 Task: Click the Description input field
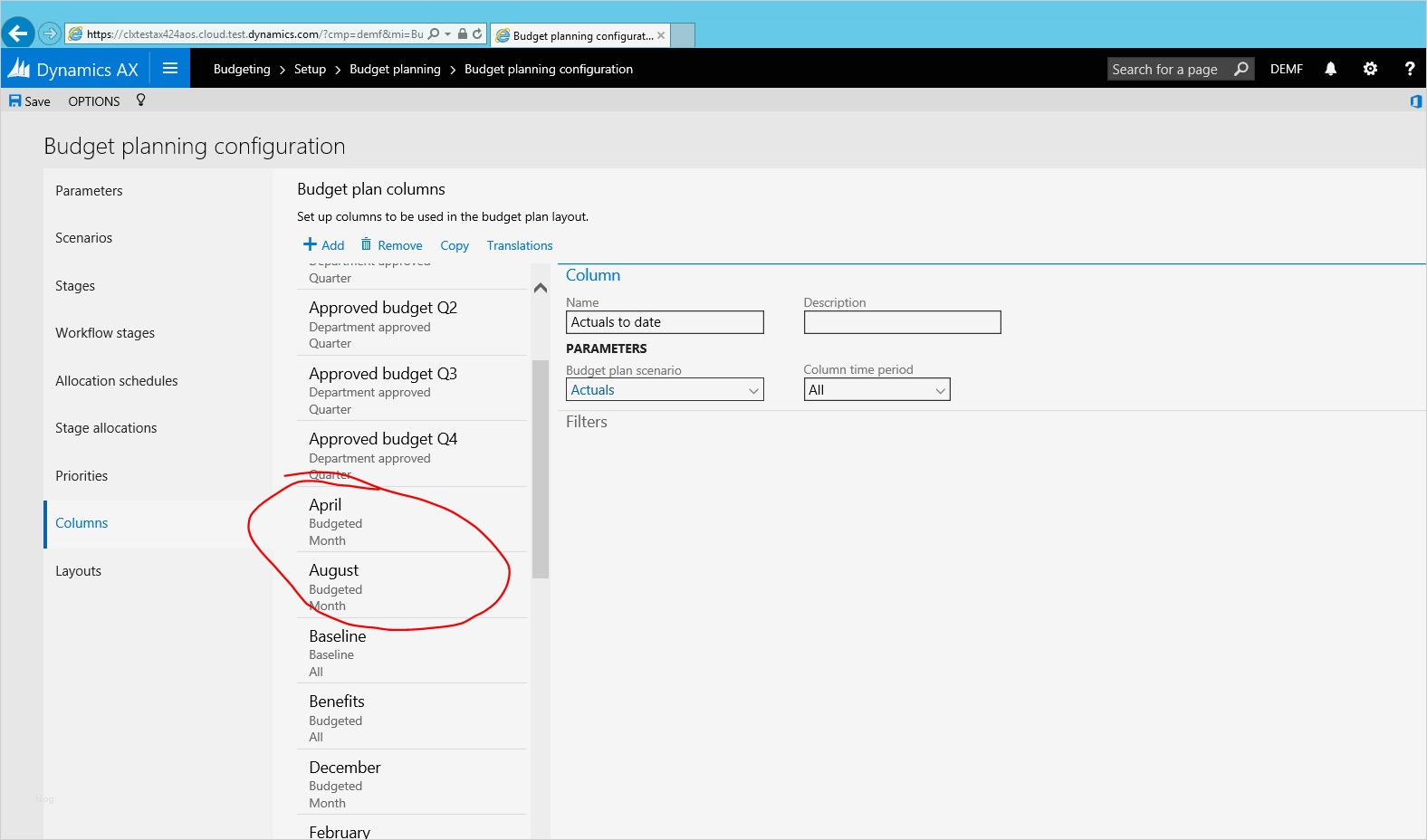pos(902,322)
